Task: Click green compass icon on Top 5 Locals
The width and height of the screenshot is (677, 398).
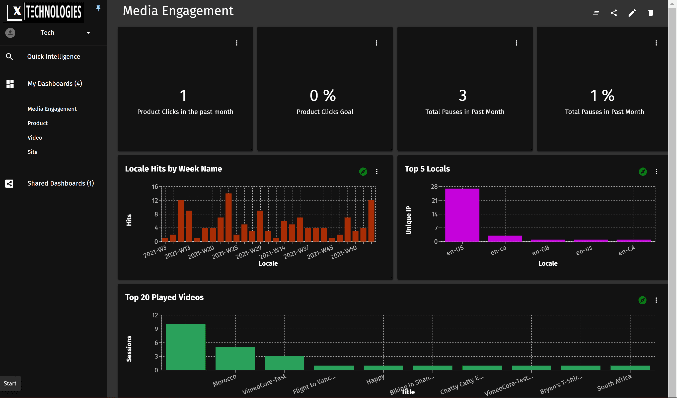Action: (642, 172)
